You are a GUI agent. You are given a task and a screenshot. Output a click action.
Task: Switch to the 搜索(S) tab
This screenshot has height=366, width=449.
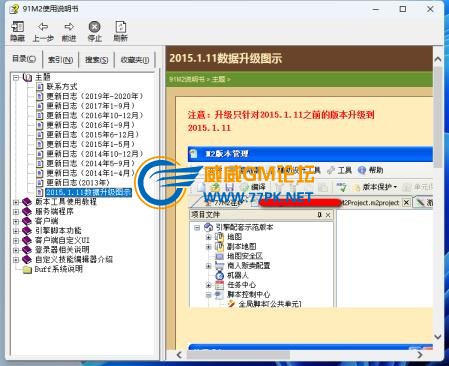(96, 60)
